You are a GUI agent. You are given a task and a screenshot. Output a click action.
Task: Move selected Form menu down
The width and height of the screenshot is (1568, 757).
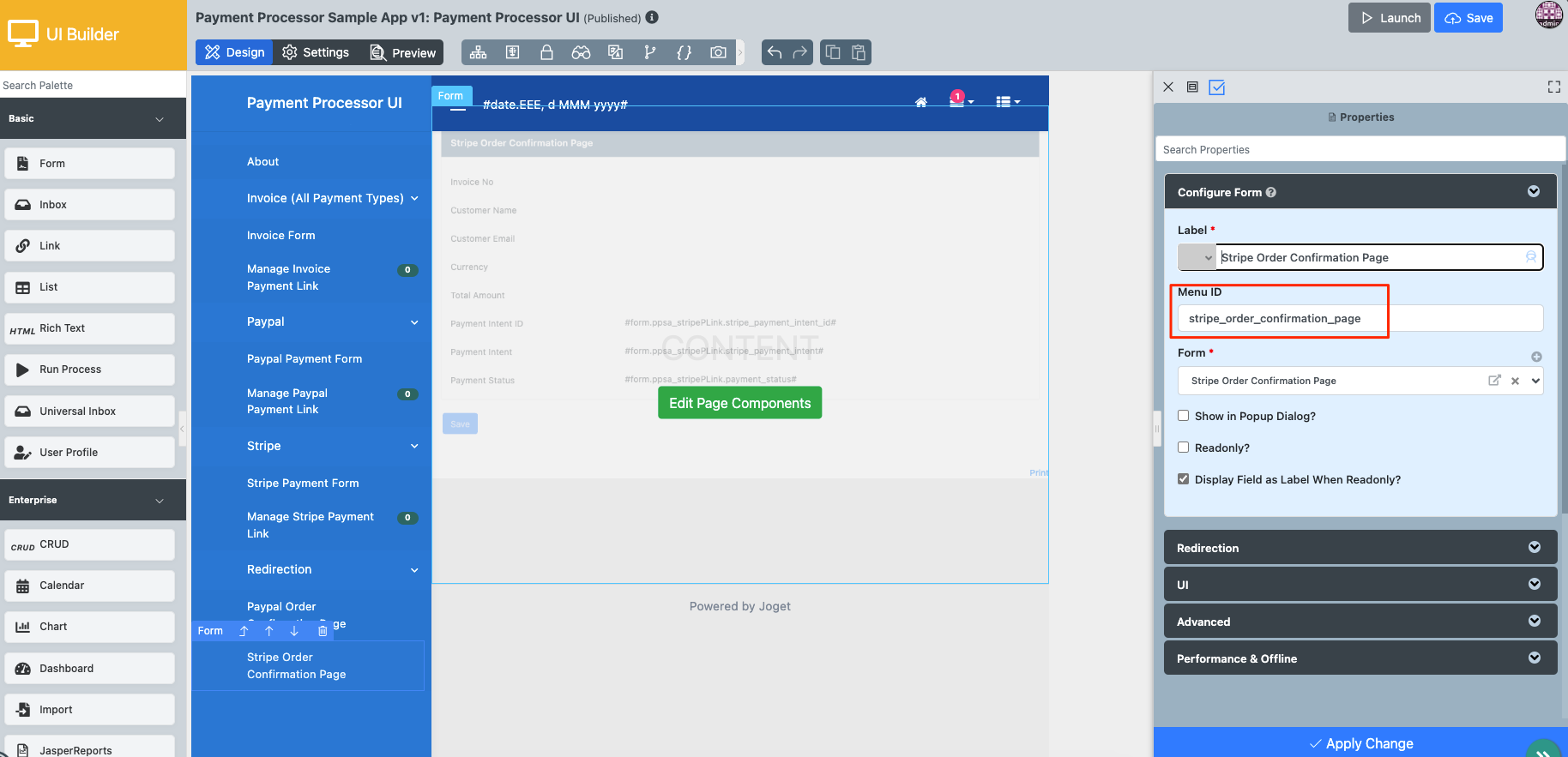coord(294,631)
